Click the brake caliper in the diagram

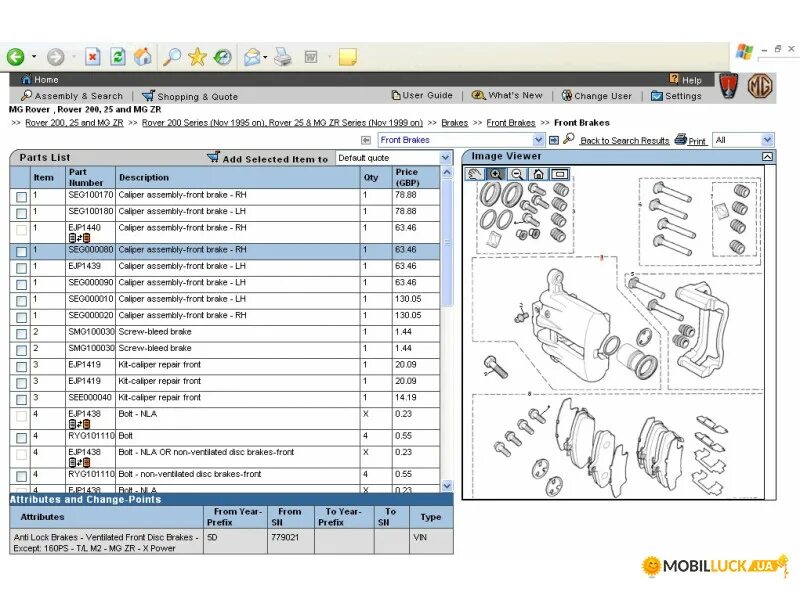pyautogui.click(x=571, y=324)
